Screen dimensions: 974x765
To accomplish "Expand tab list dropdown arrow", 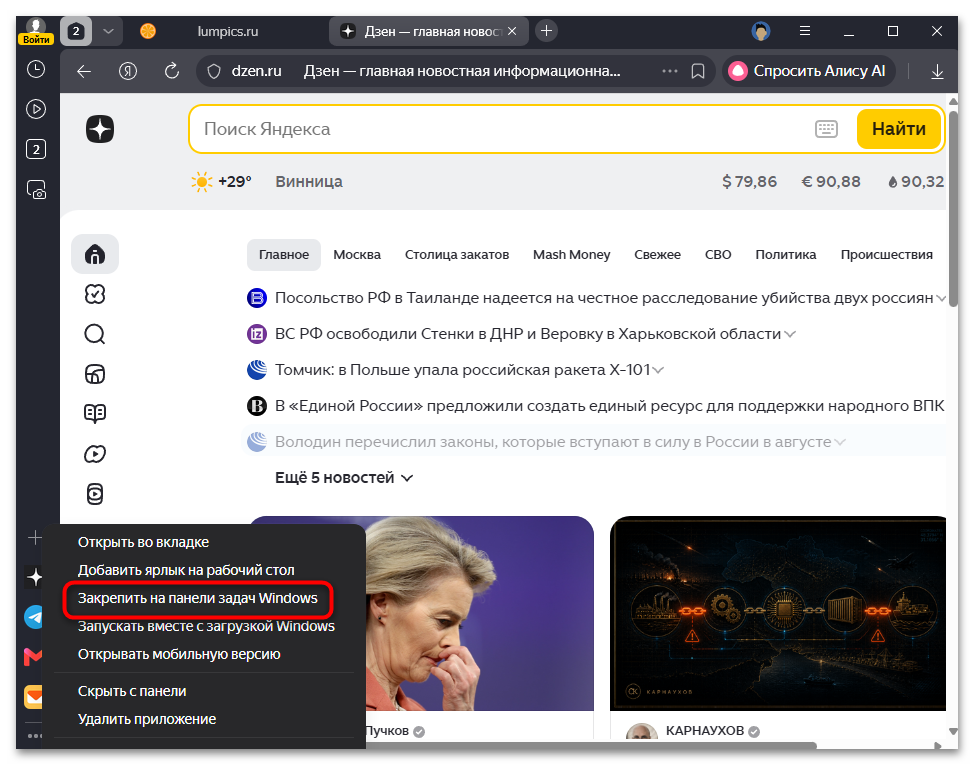I will tap(108, 31).
